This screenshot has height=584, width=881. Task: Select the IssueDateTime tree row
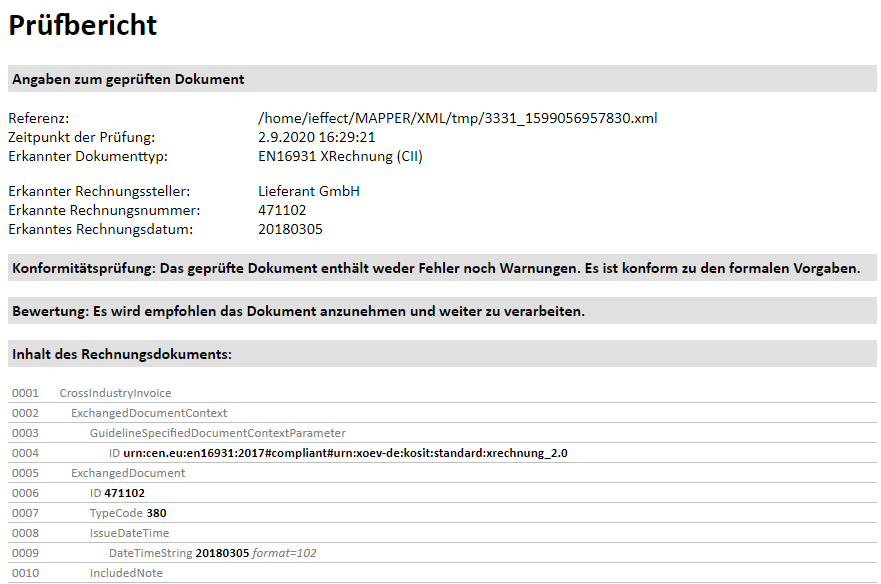pyautogui.click(x=129, y=533)
